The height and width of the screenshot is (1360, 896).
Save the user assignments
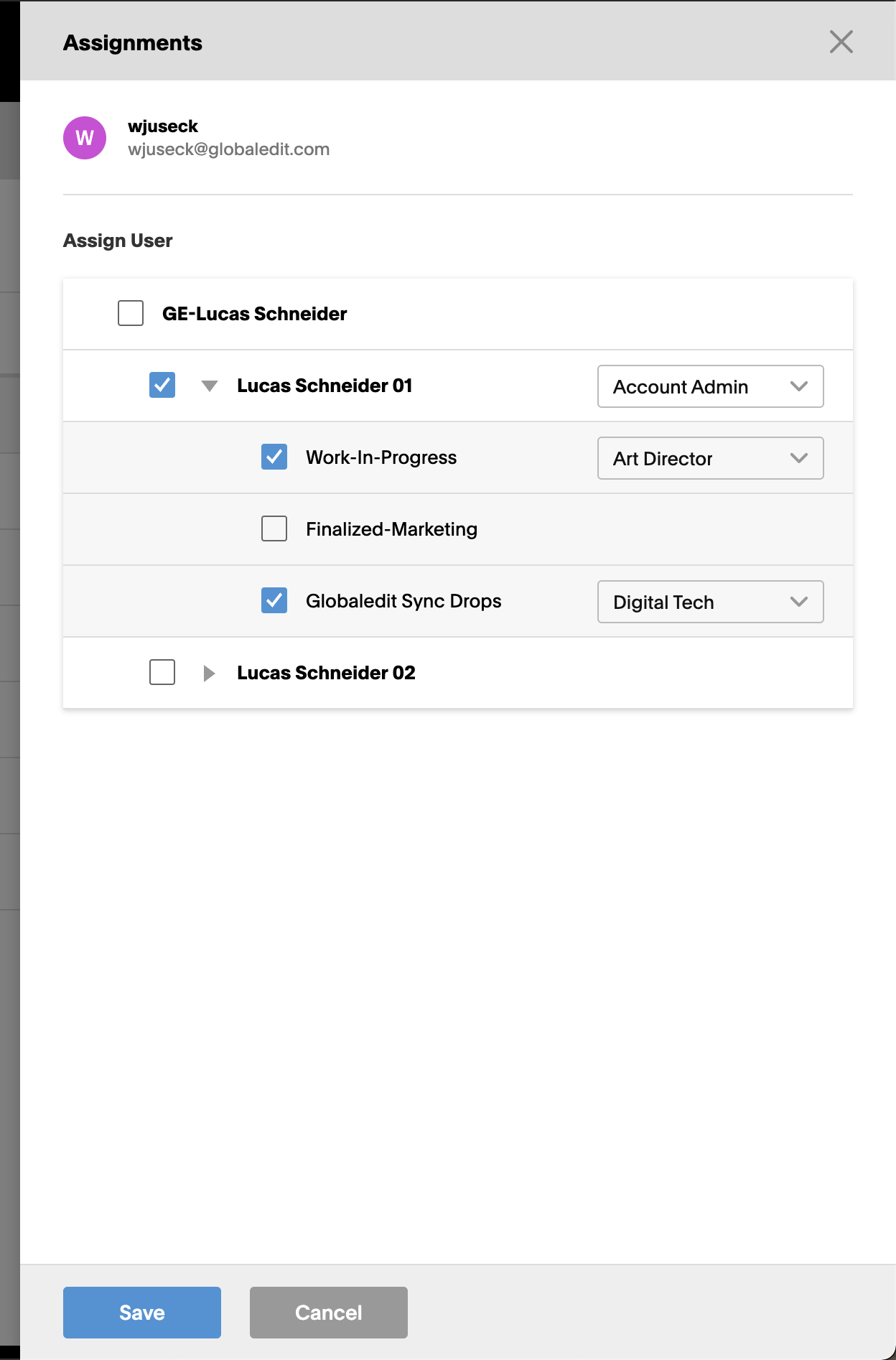142,1313
